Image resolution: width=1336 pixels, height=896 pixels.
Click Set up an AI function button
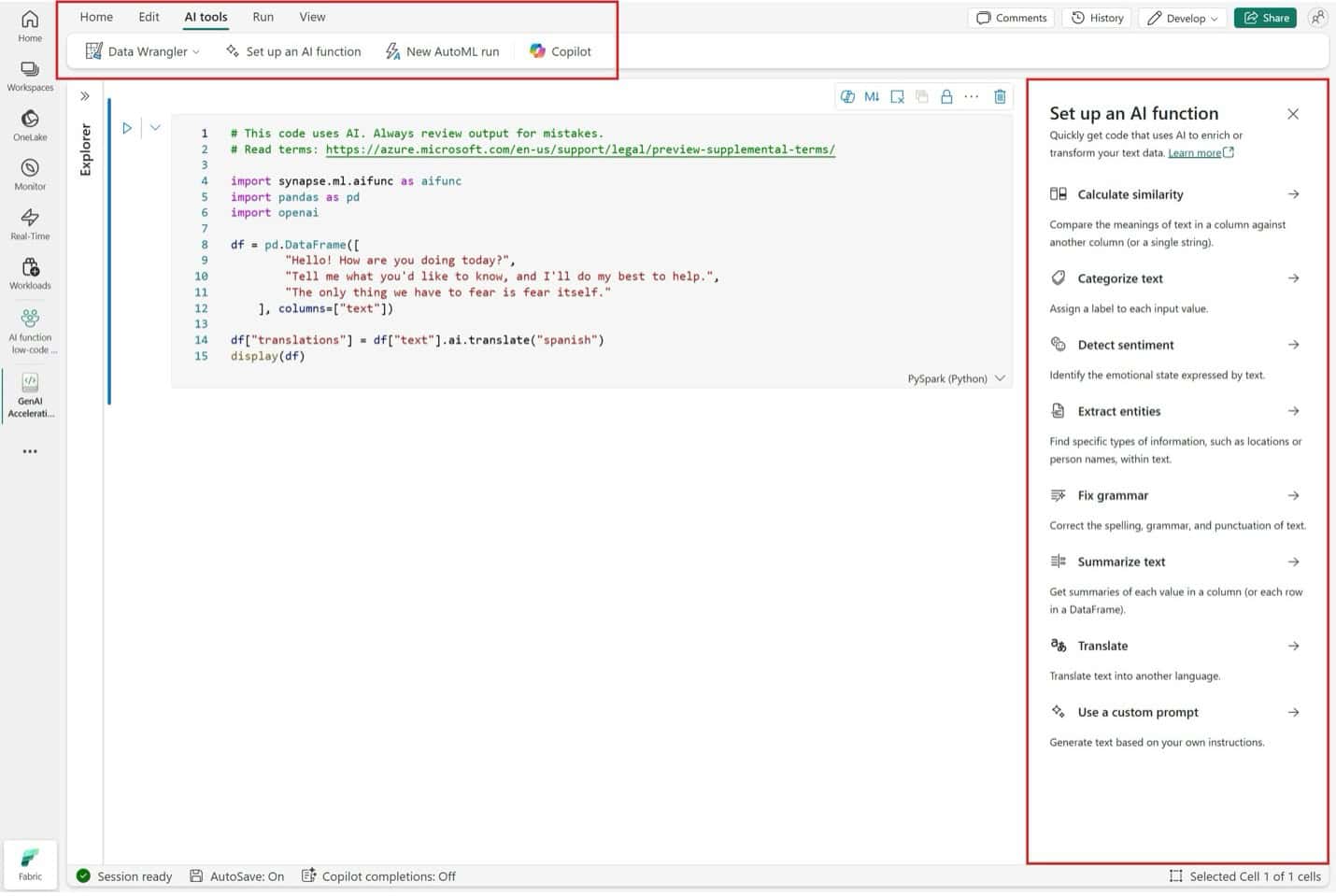tap(293, 51)
